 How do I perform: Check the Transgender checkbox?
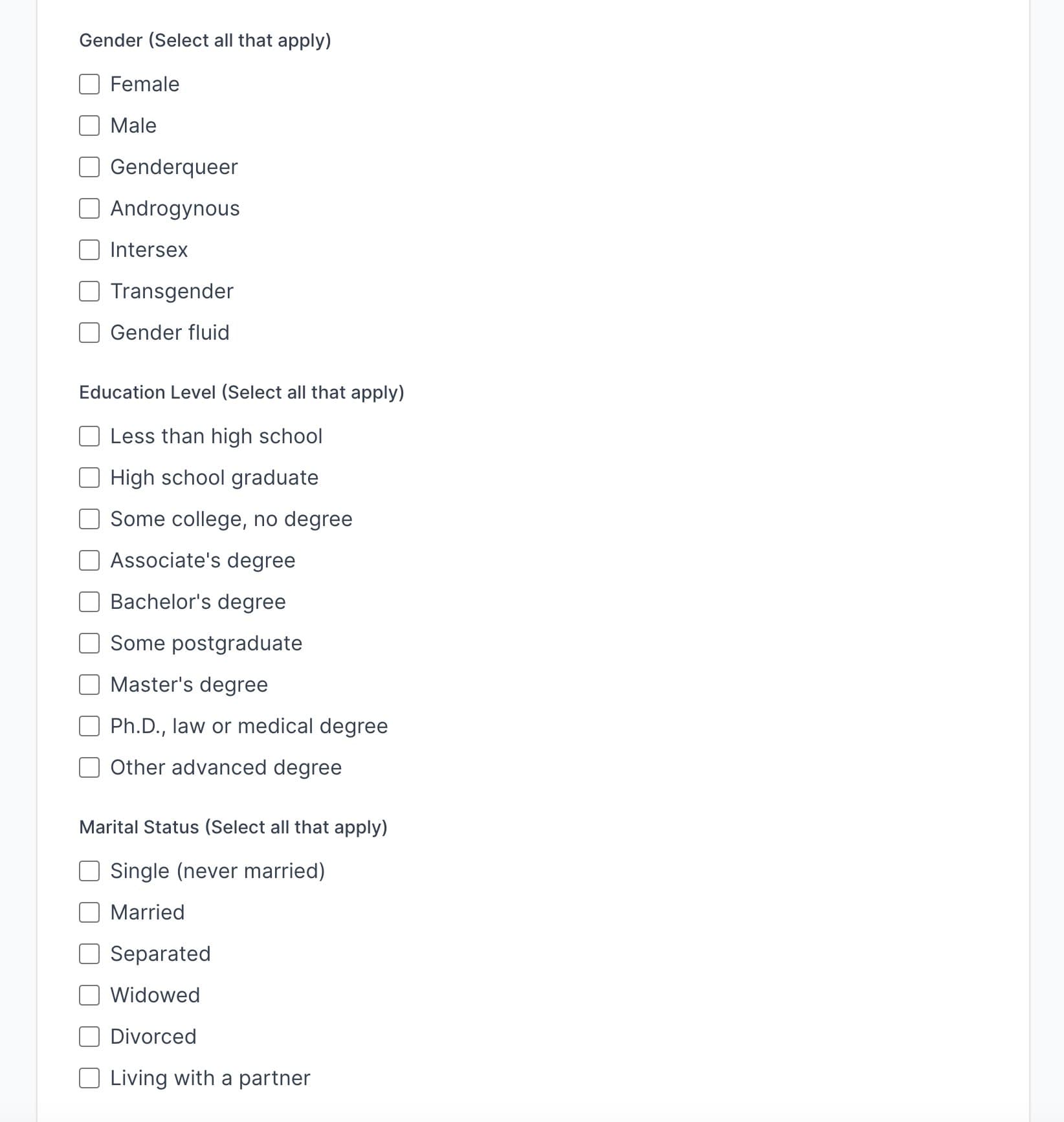click(89, 291)
